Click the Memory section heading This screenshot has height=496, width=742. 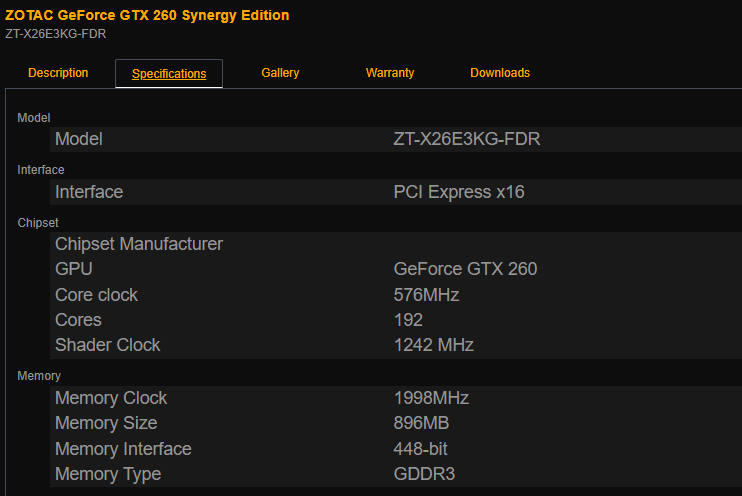click(x=39, y=376)
